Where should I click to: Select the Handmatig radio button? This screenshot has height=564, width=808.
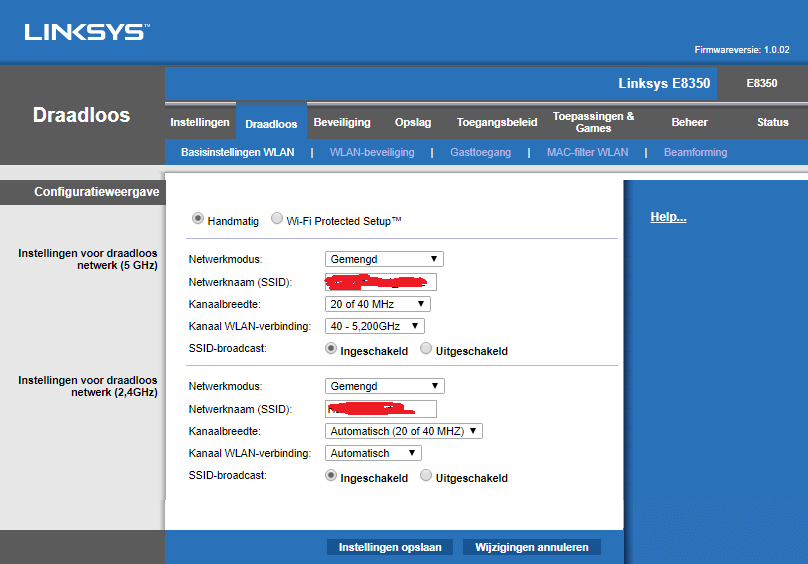[x=197, y=219]
